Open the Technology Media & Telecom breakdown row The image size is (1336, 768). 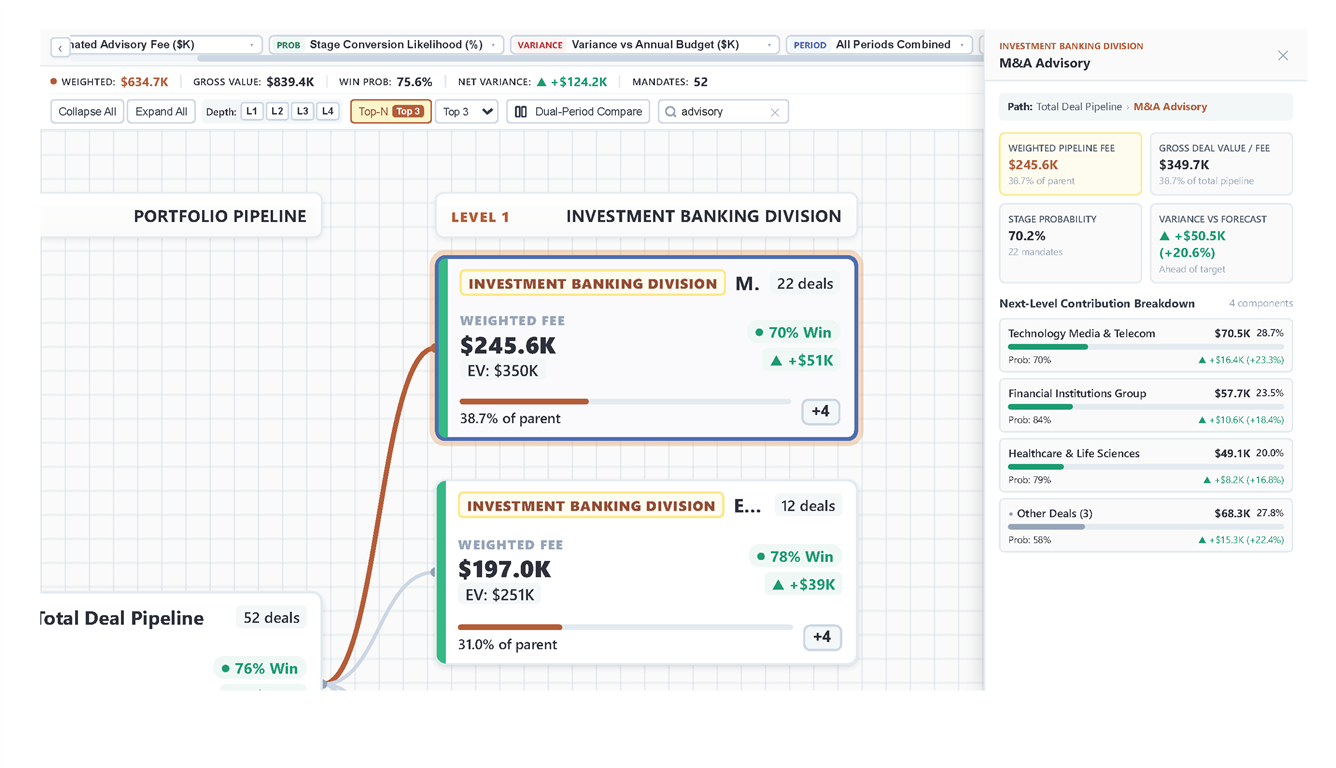(1146, 345)
